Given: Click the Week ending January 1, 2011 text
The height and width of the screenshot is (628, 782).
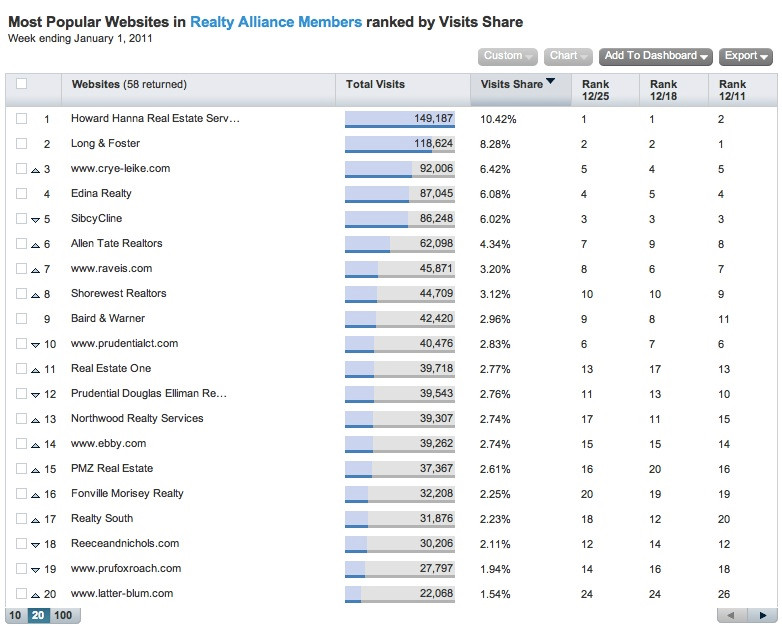Looking at the screenshot, I should [x=80, y=38].
